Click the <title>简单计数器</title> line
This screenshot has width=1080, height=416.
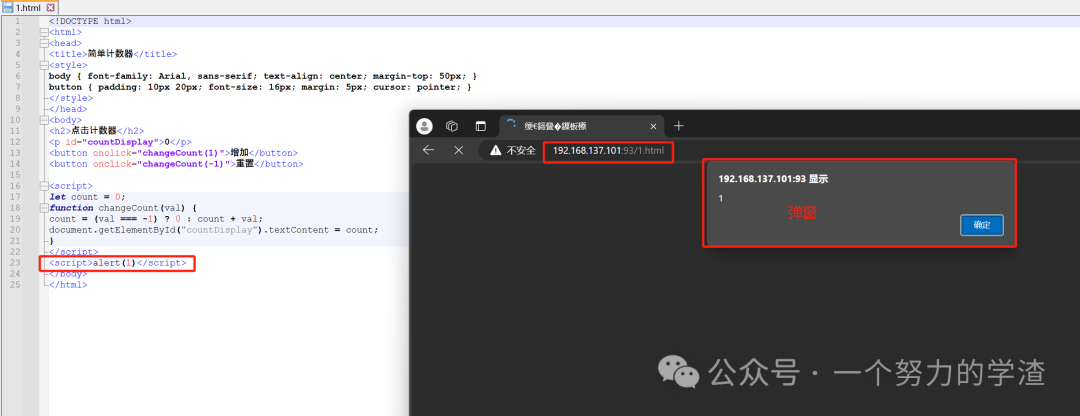(x=113, y=54)
